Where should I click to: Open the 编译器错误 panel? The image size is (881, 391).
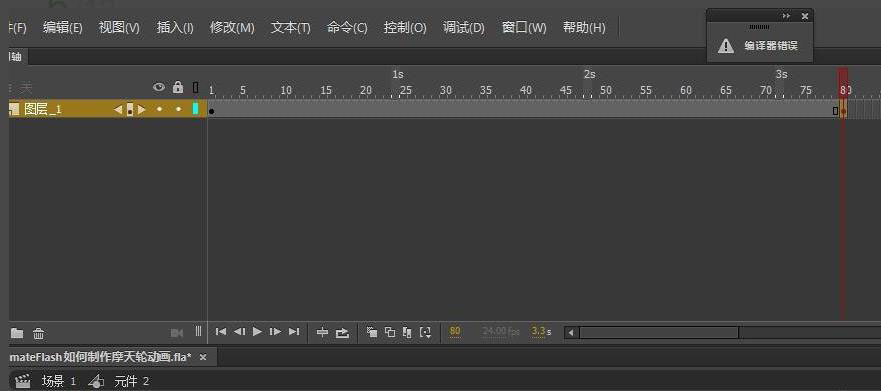click(771, 46)
